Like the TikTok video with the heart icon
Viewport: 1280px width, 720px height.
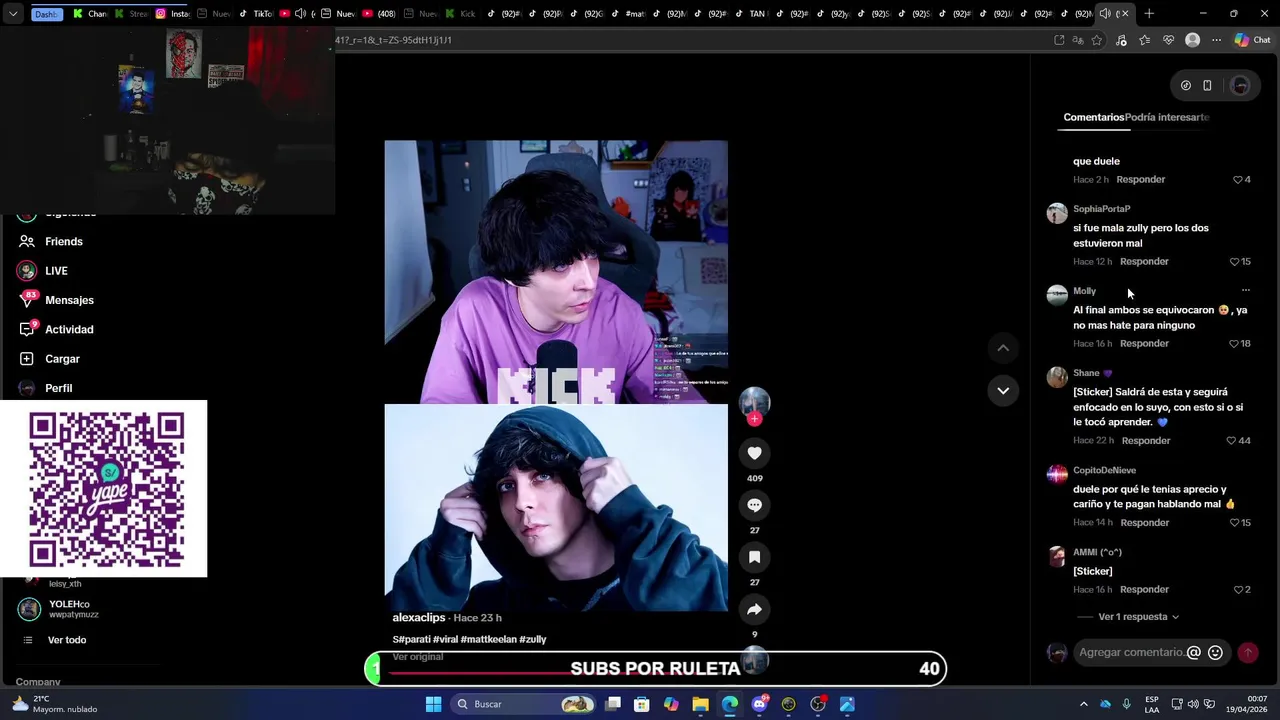pos(754,453)
